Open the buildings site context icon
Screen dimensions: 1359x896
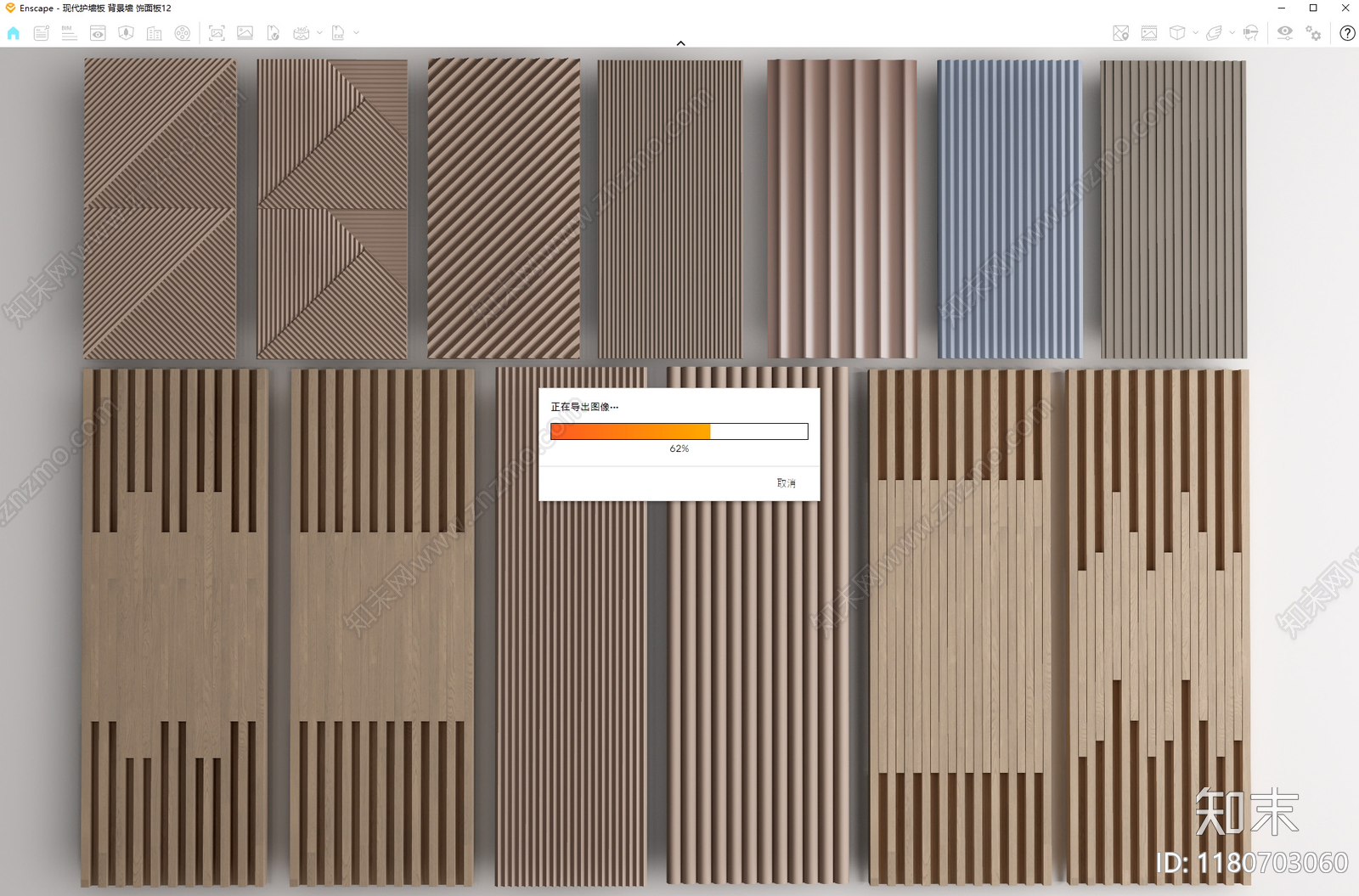154,33
